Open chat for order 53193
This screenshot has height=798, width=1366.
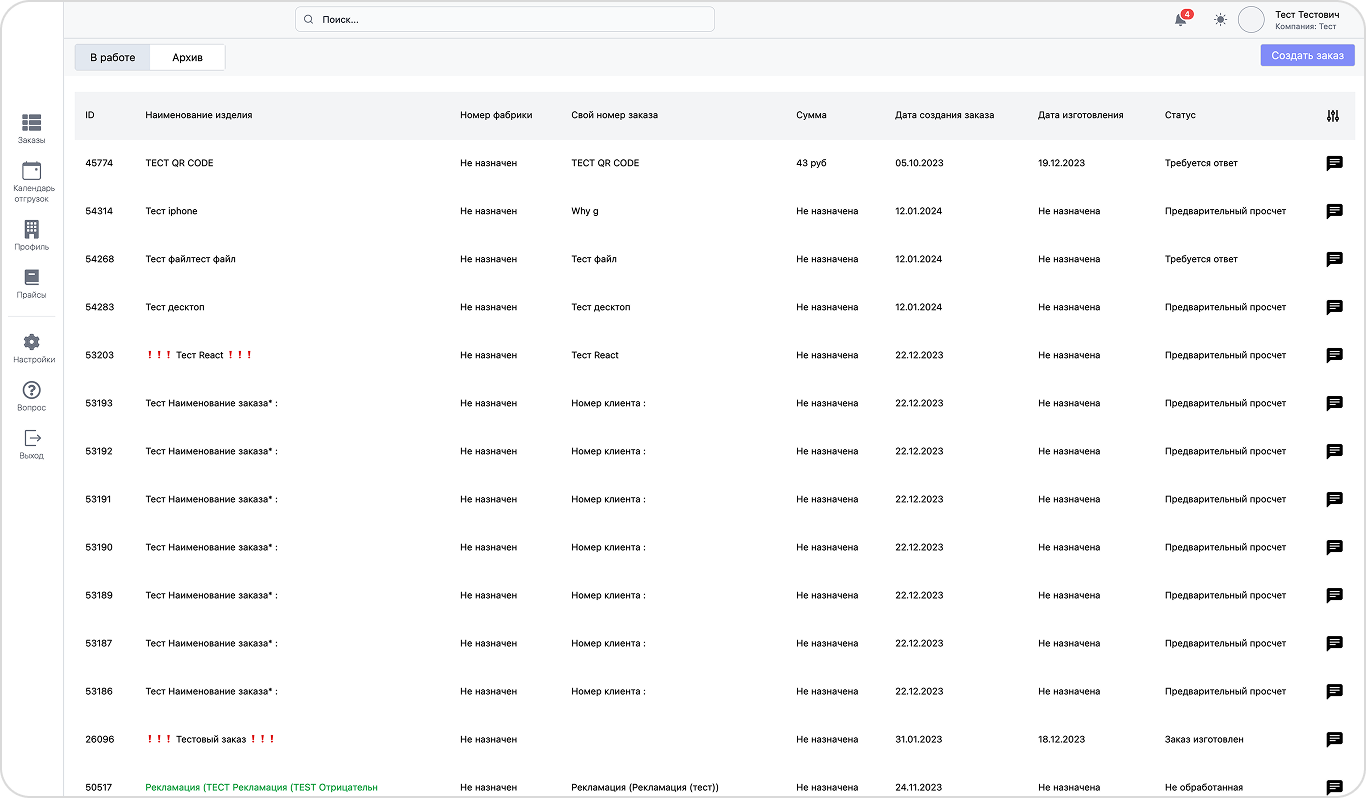tap(1334, 403)
